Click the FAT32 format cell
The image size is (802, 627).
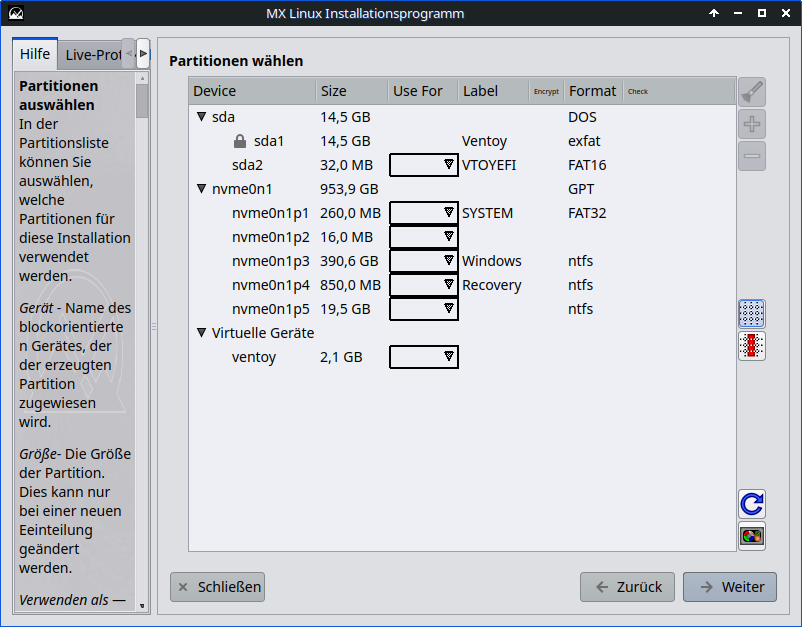587,213
